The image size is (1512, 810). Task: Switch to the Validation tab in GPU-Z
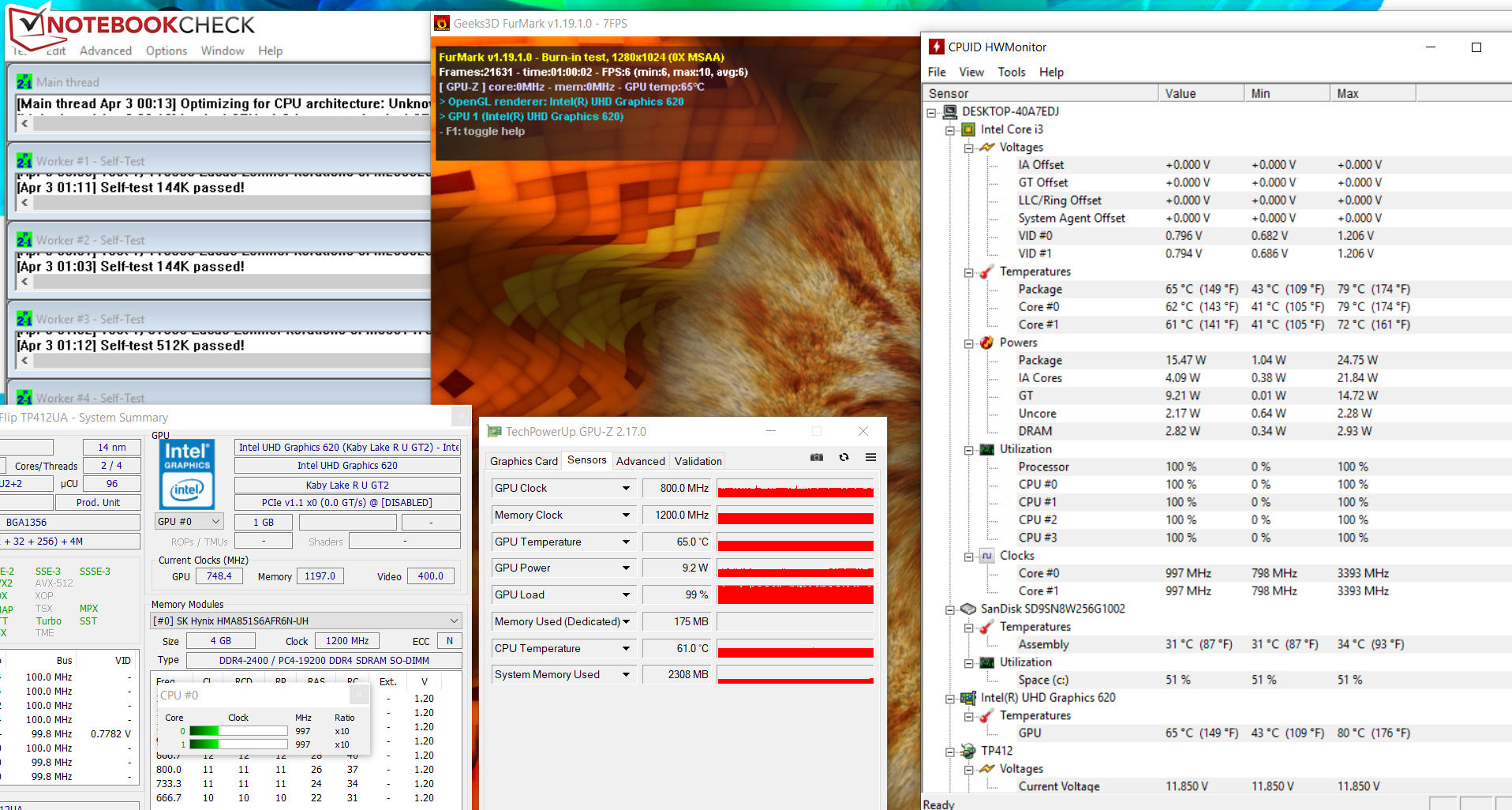point(698,461)
